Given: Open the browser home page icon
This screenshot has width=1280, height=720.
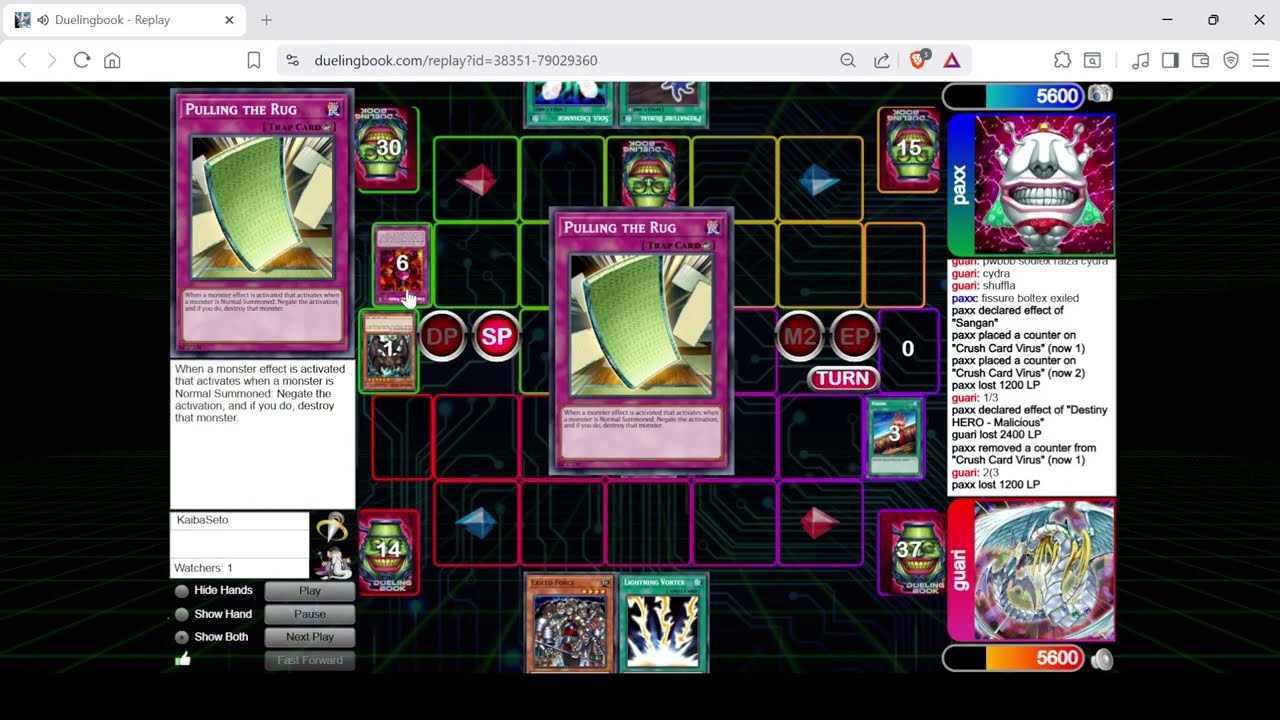Looking at the screenshot, I should (x=112, y=60).
